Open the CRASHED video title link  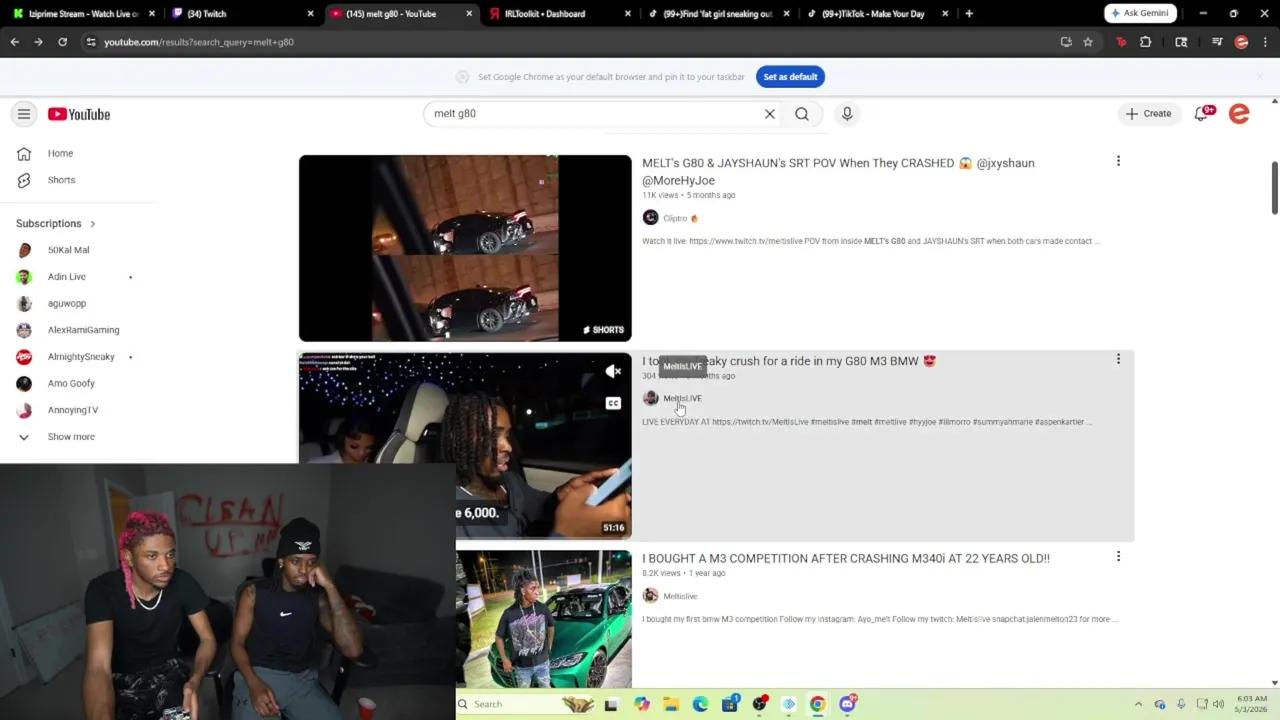pyautogui.click(x=838, y=172)
